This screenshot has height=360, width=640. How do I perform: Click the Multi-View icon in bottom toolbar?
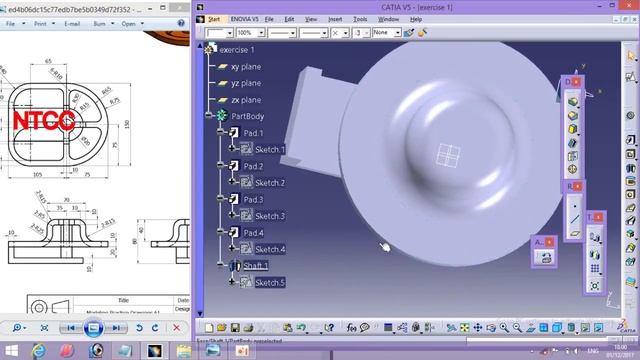(x=543, y=328)
